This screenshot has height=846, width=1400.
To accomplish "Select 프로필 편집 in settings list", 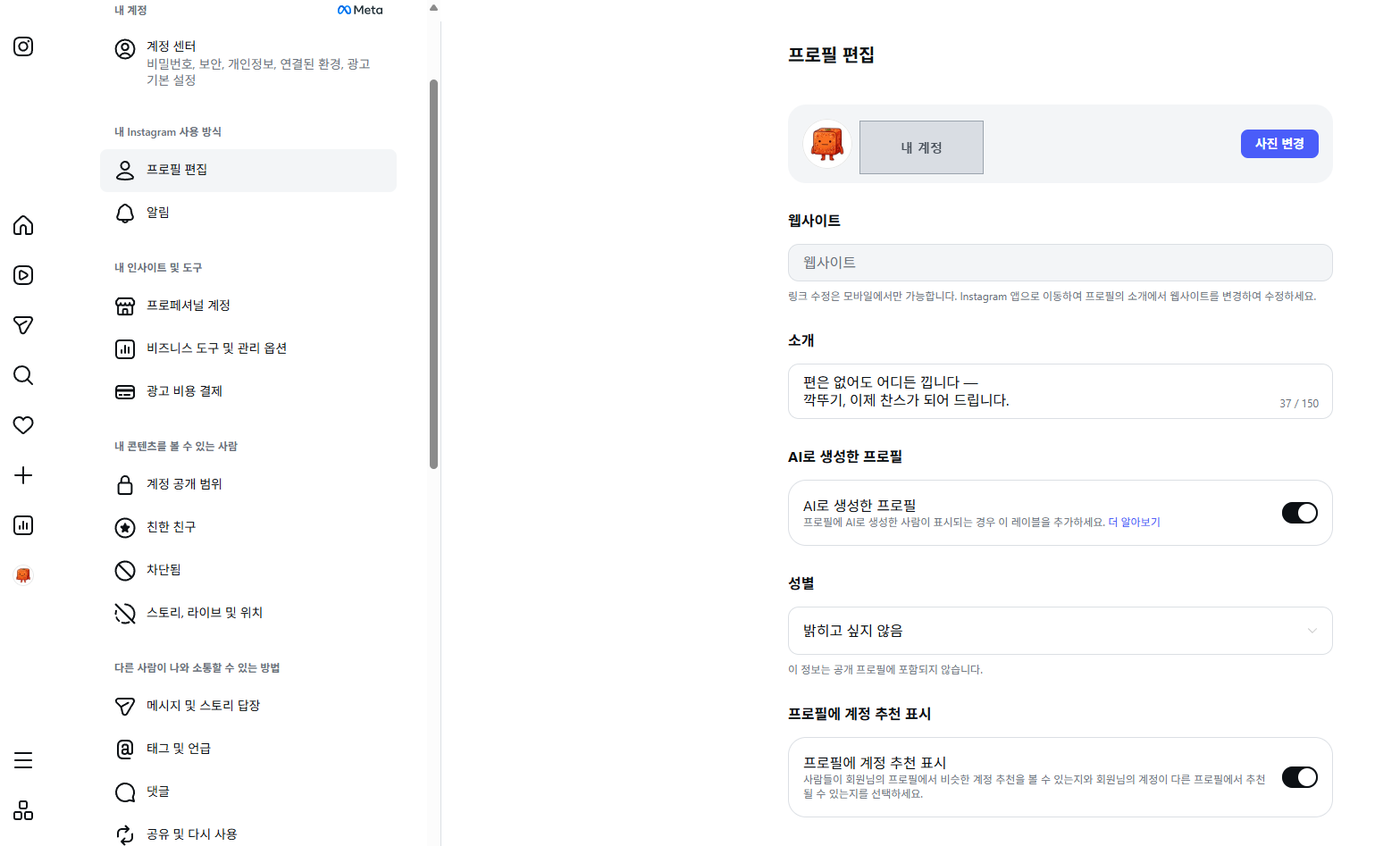I will coord(248,170).
